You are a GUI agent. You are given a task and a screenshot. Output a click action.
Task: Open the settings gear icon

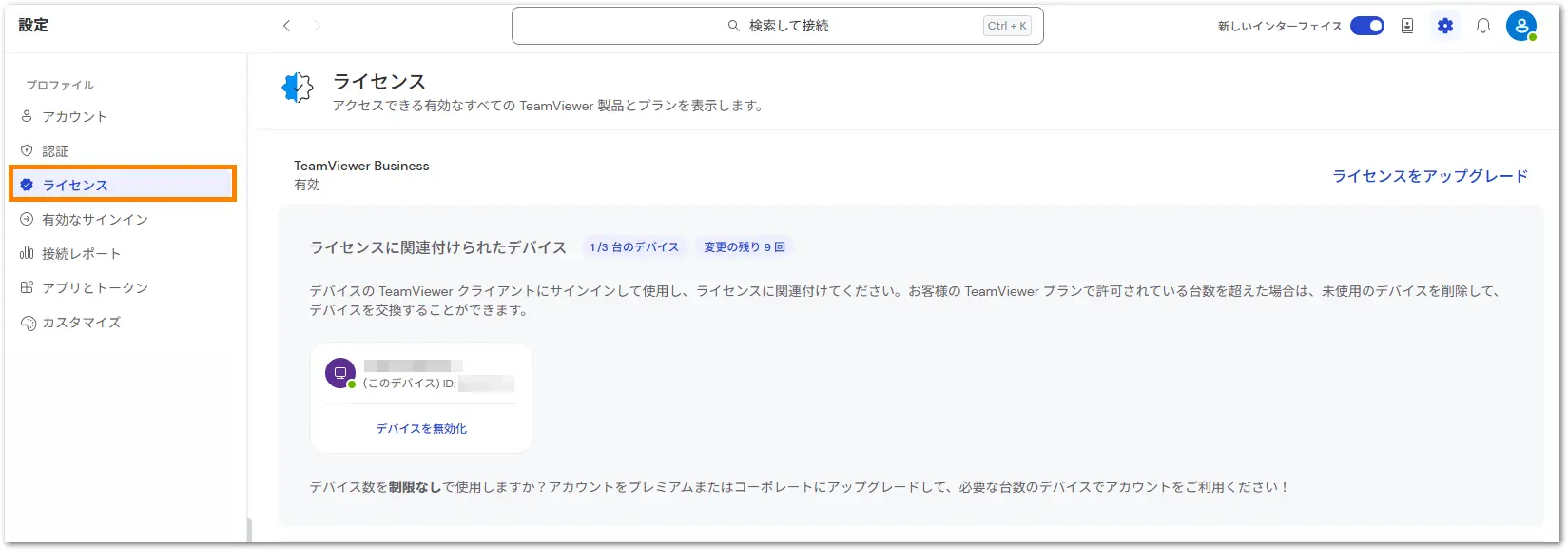[x=1445, y=26]
